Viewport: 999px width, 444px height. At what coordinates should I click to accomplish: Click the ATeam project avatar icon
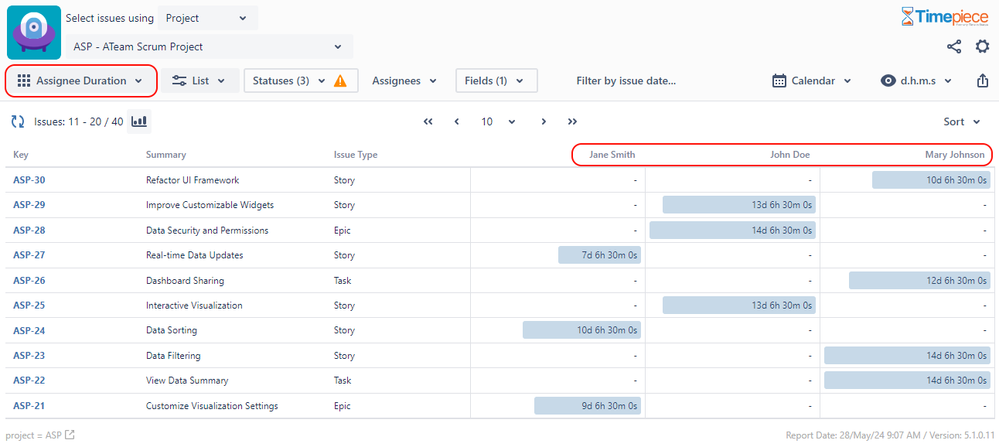[34, 32]
